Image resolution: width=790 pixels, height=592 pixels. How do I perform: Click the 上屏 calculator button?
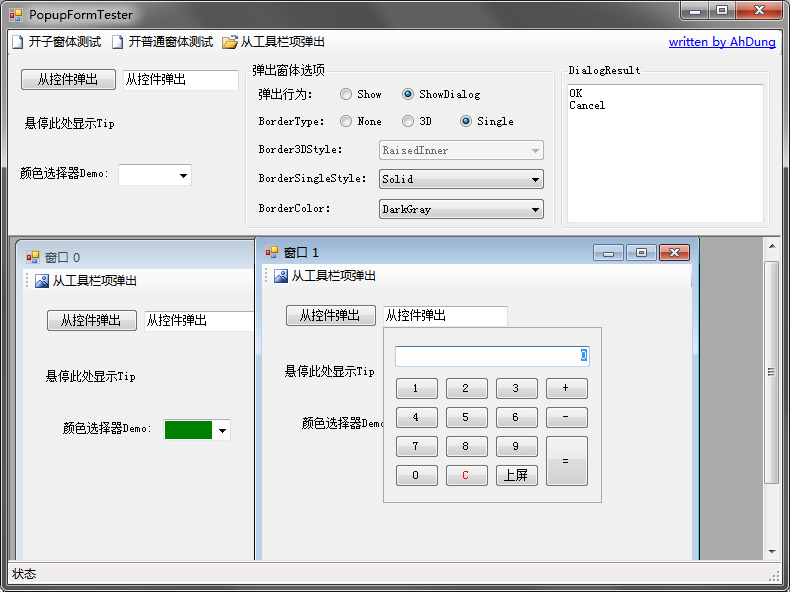pos(516,475)
